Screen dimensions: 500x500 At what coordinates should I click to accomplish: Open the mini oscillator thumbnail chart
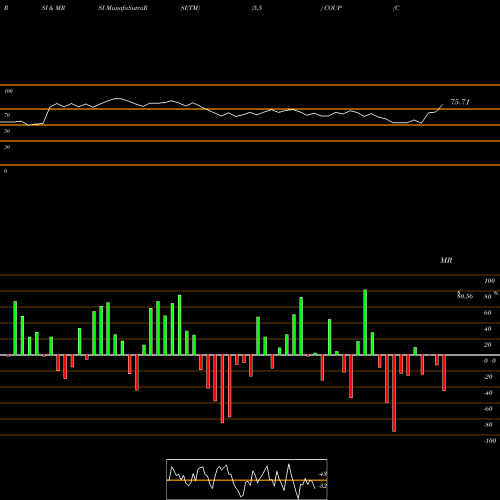coord(247,479)
